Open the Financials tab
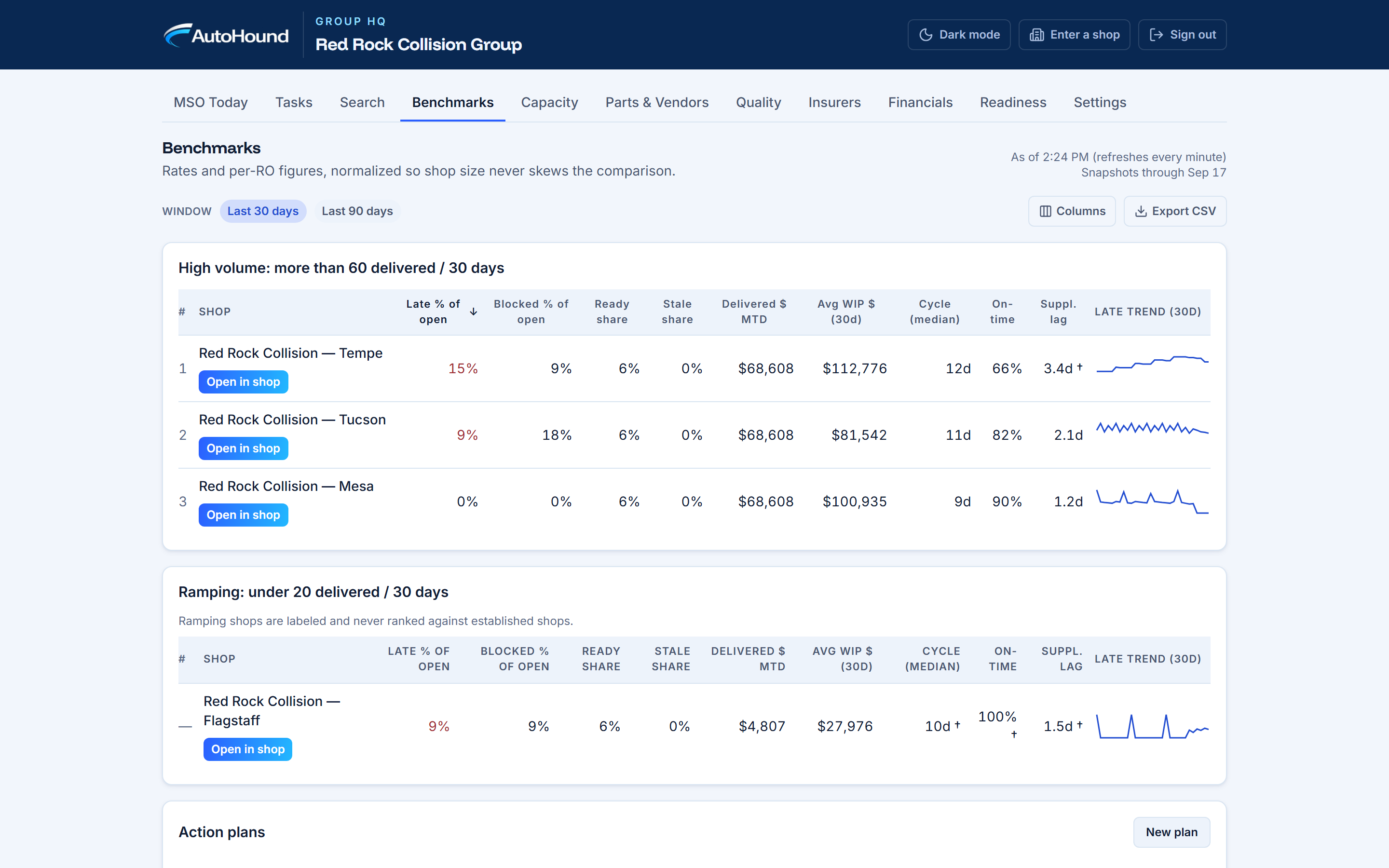Viewport: 1389px width, 868px height. tap(920, 102)
